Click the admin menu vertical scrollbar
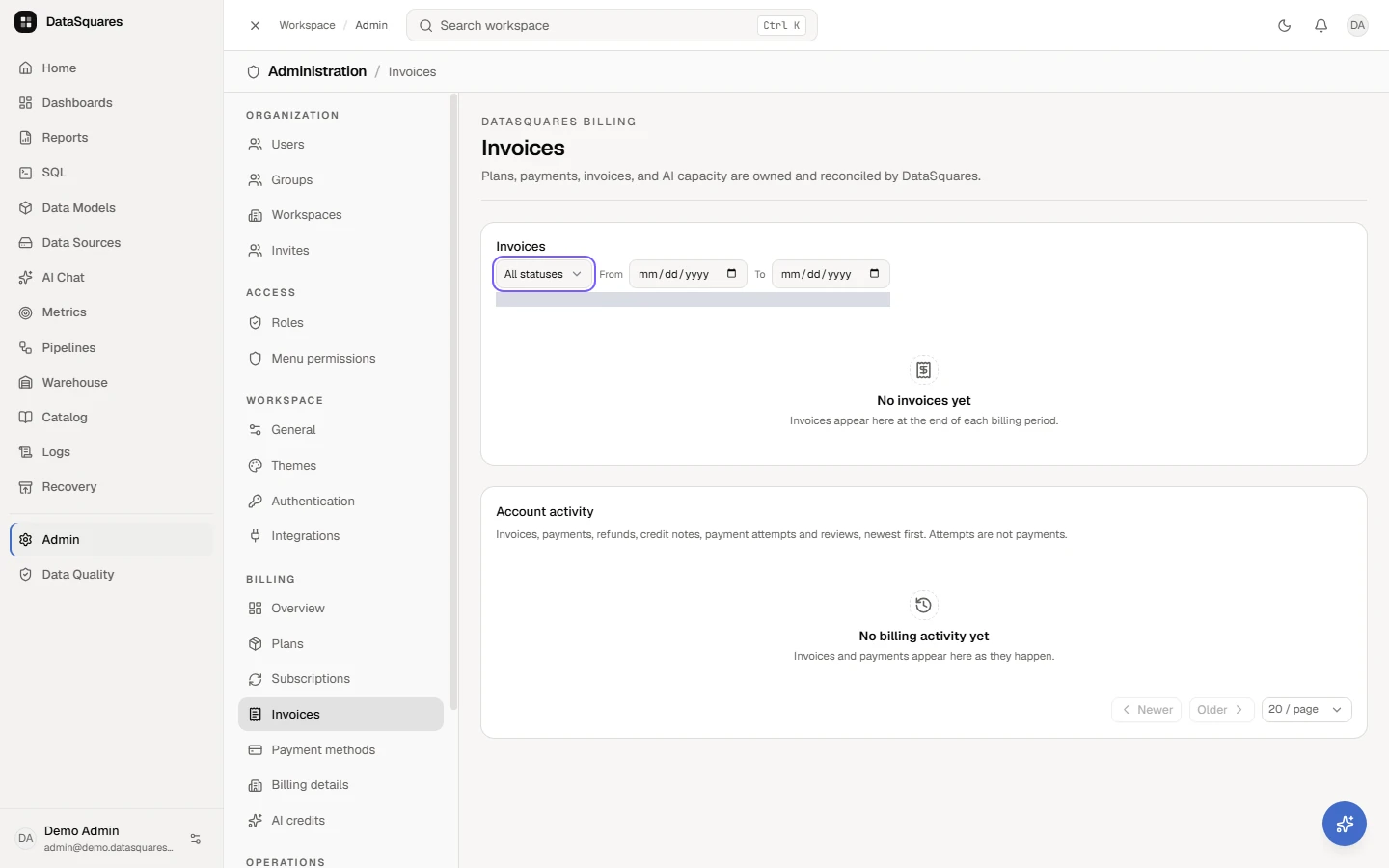The image size is (1389, 868). 453,401
